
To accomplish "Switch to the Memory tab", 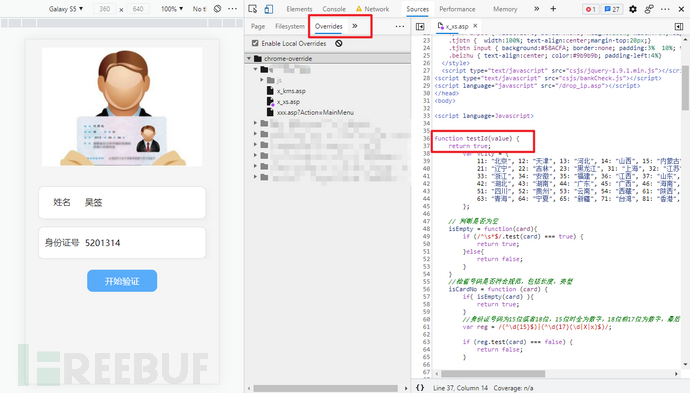I will (x=505, y=9).
